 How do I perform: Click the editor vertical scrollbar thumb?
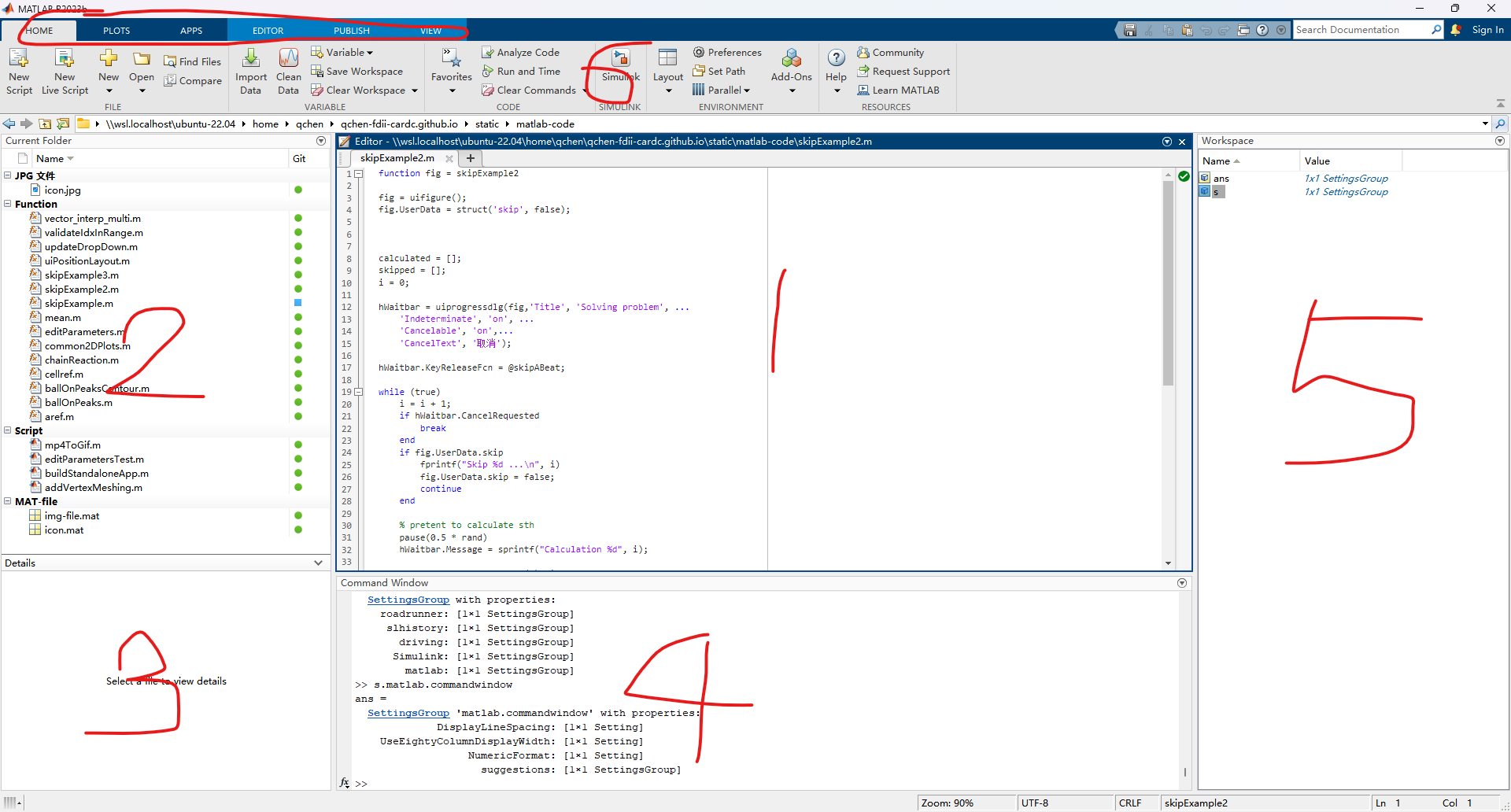click(1168, 283)
